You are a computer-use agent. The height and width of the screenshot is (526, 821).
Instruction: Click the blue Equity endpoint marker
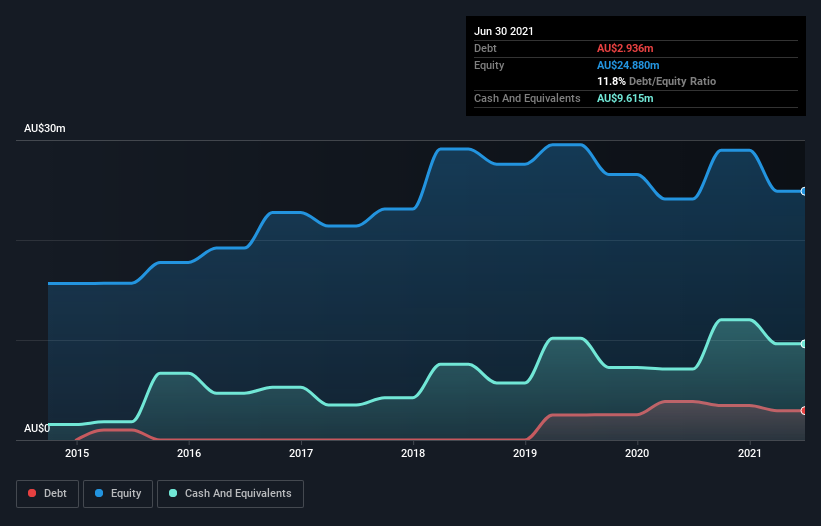click(804, 192)
